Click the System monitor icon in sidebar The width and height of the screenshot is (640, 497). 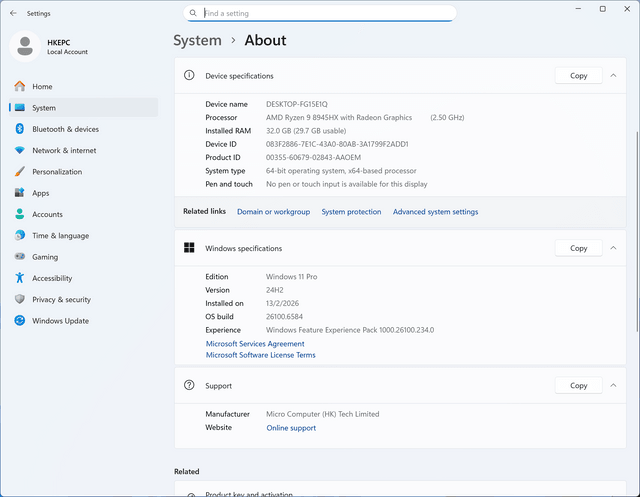20,108
